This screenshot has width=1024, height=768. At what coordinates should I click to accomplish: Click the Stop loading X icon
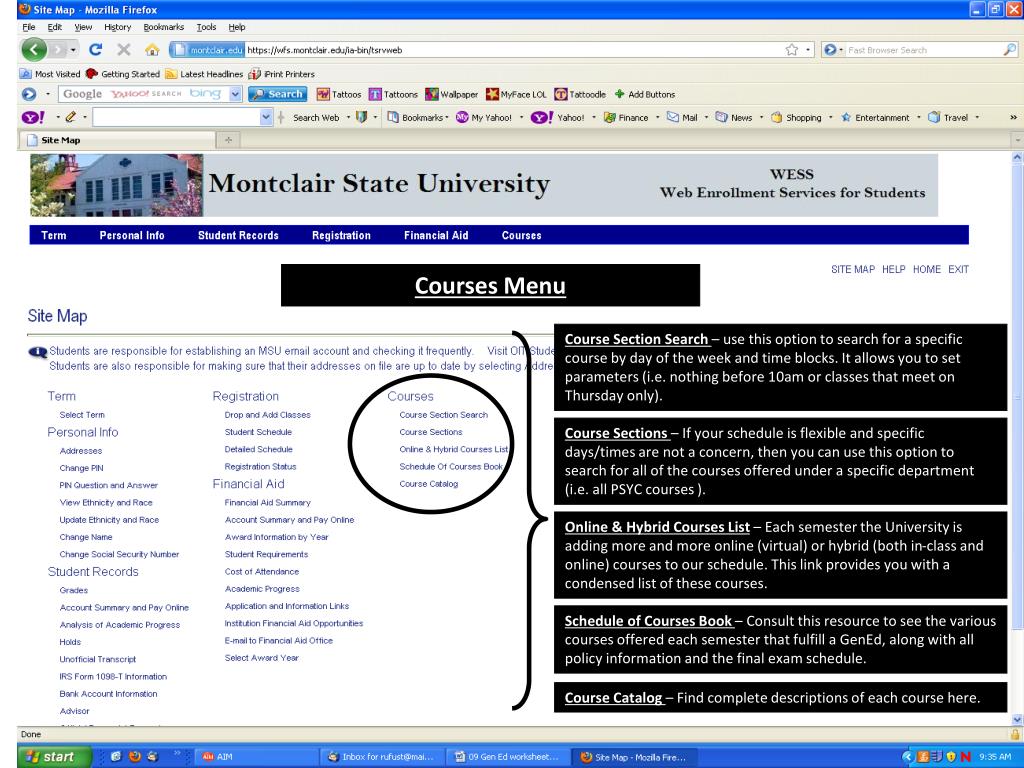tap(123, 50)
